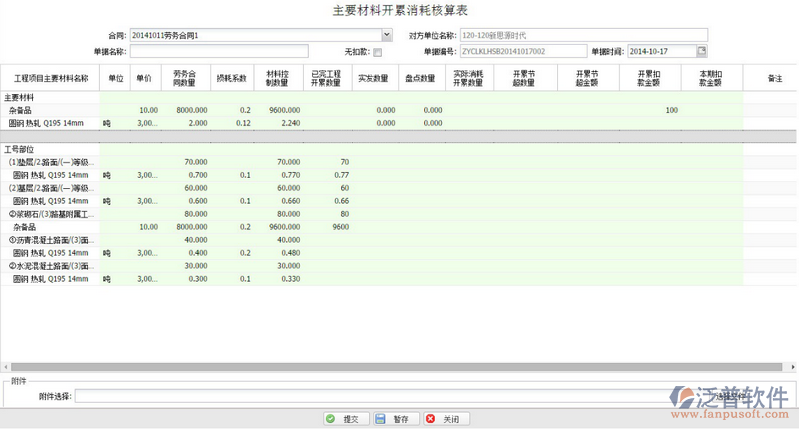Image resolution: width=799 pixels, height=430 pixels.
Task: Click the 本期扣款金额 column header
Action: tap(712, 77)
